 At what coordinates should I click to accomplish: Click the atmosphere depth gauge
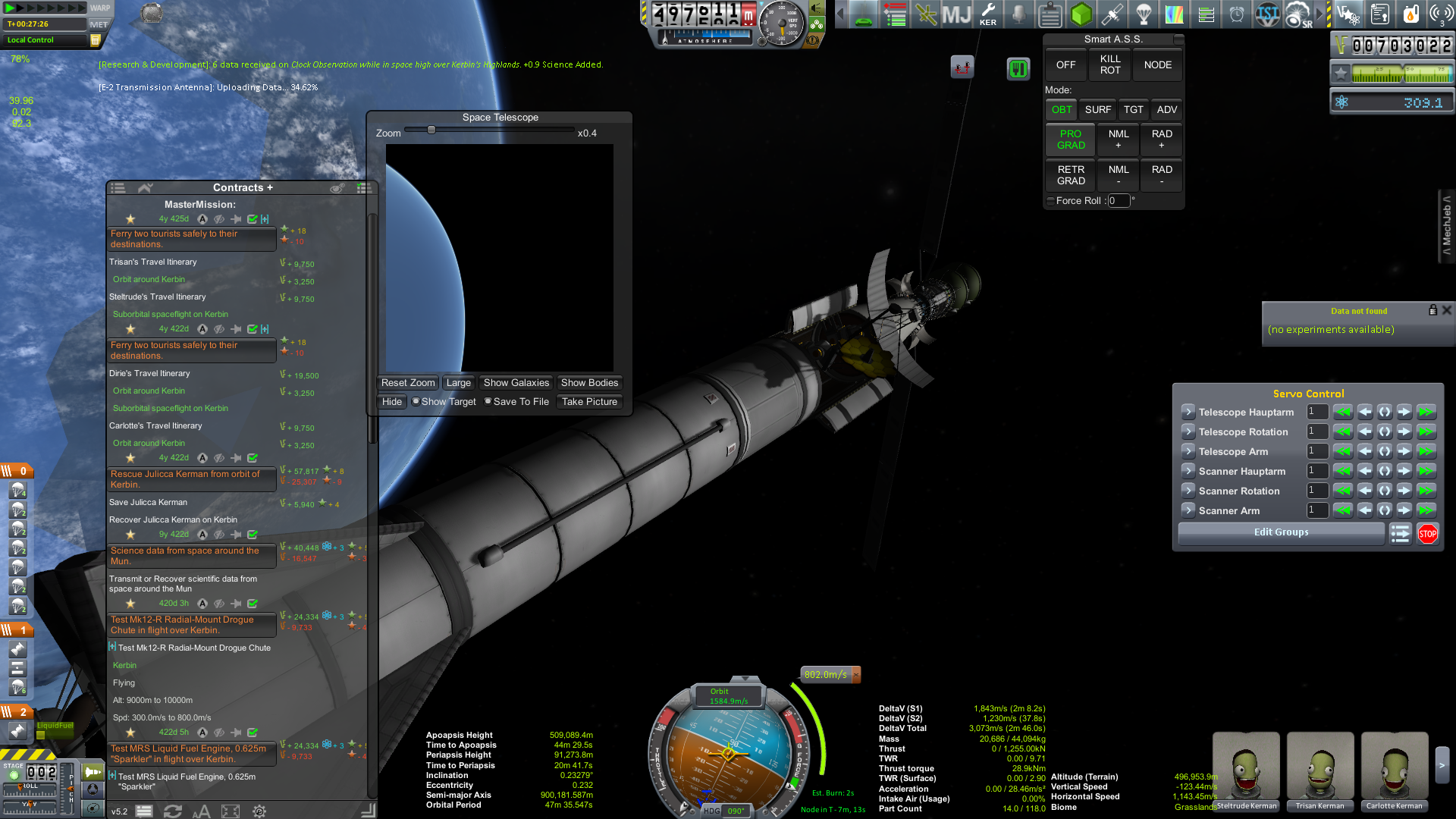pos(707,37)
